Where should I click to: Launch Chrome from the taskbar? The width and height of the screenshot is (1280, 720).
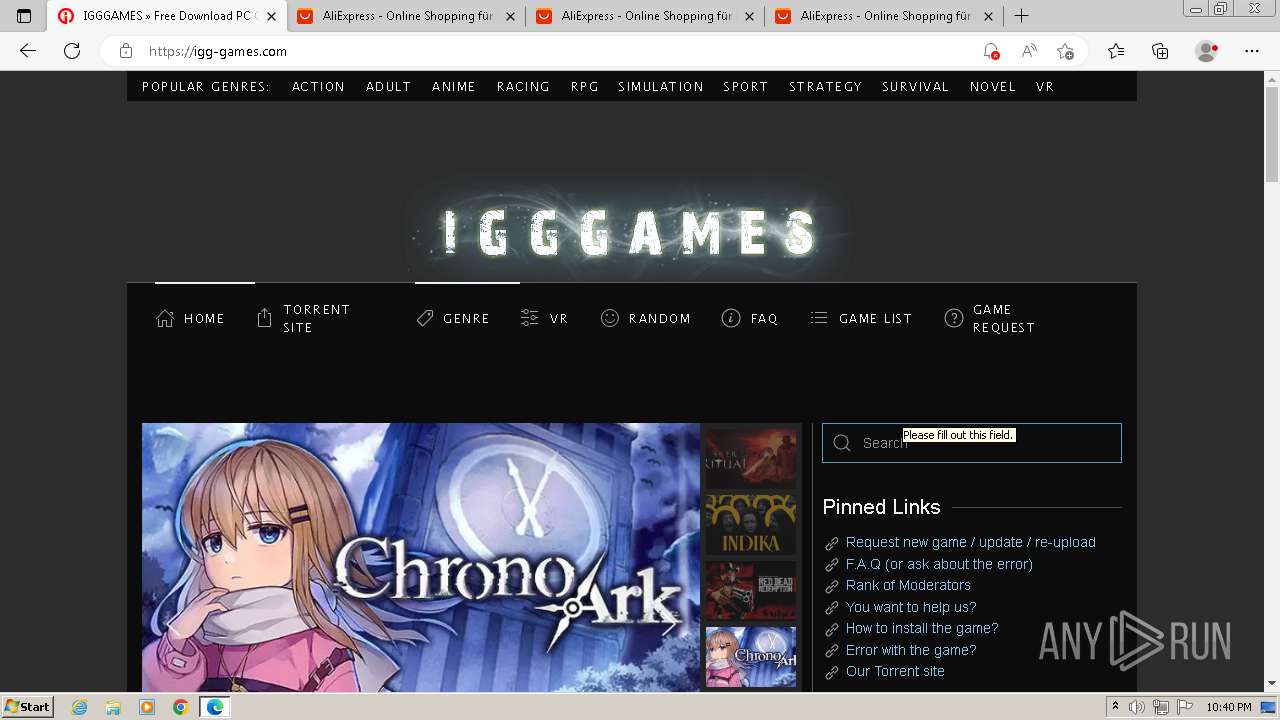pyautogui.click(x=180, y=707)
